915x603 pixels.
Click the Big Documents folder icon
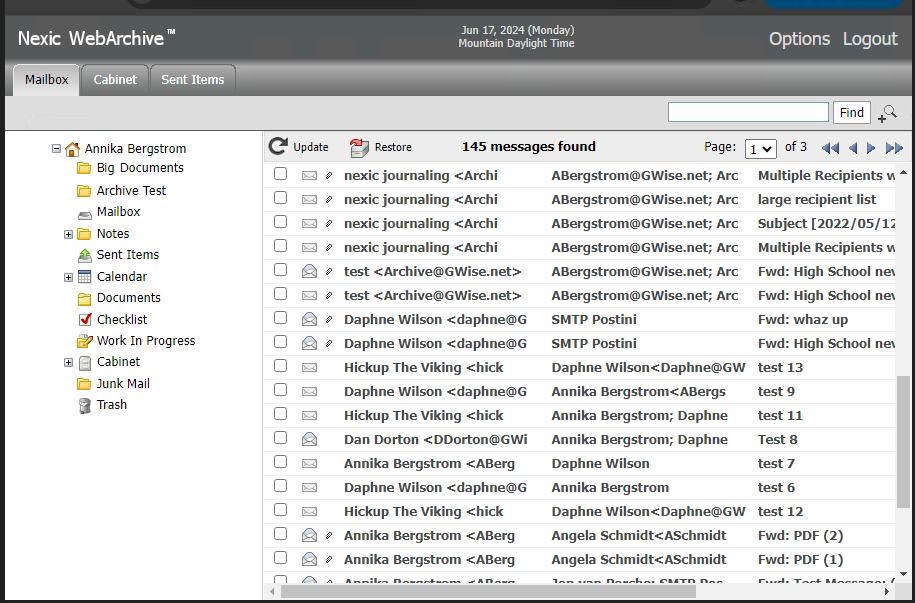tap(84, 169)
